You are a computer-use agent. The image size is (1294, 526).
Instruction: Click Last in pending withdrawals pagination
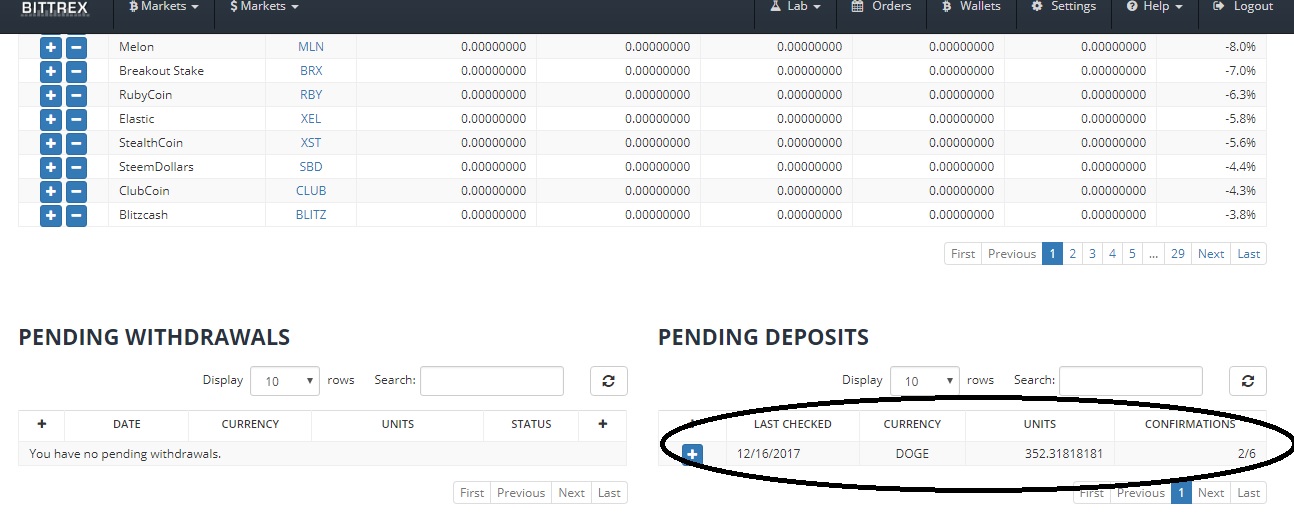pyautogui.click(x=609, y=493)
